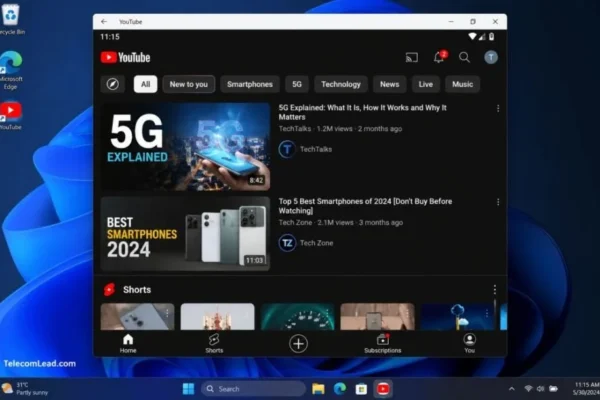Maximize the YouTube window
Viewport: 600px width, 400px height.
pos(473,22)
